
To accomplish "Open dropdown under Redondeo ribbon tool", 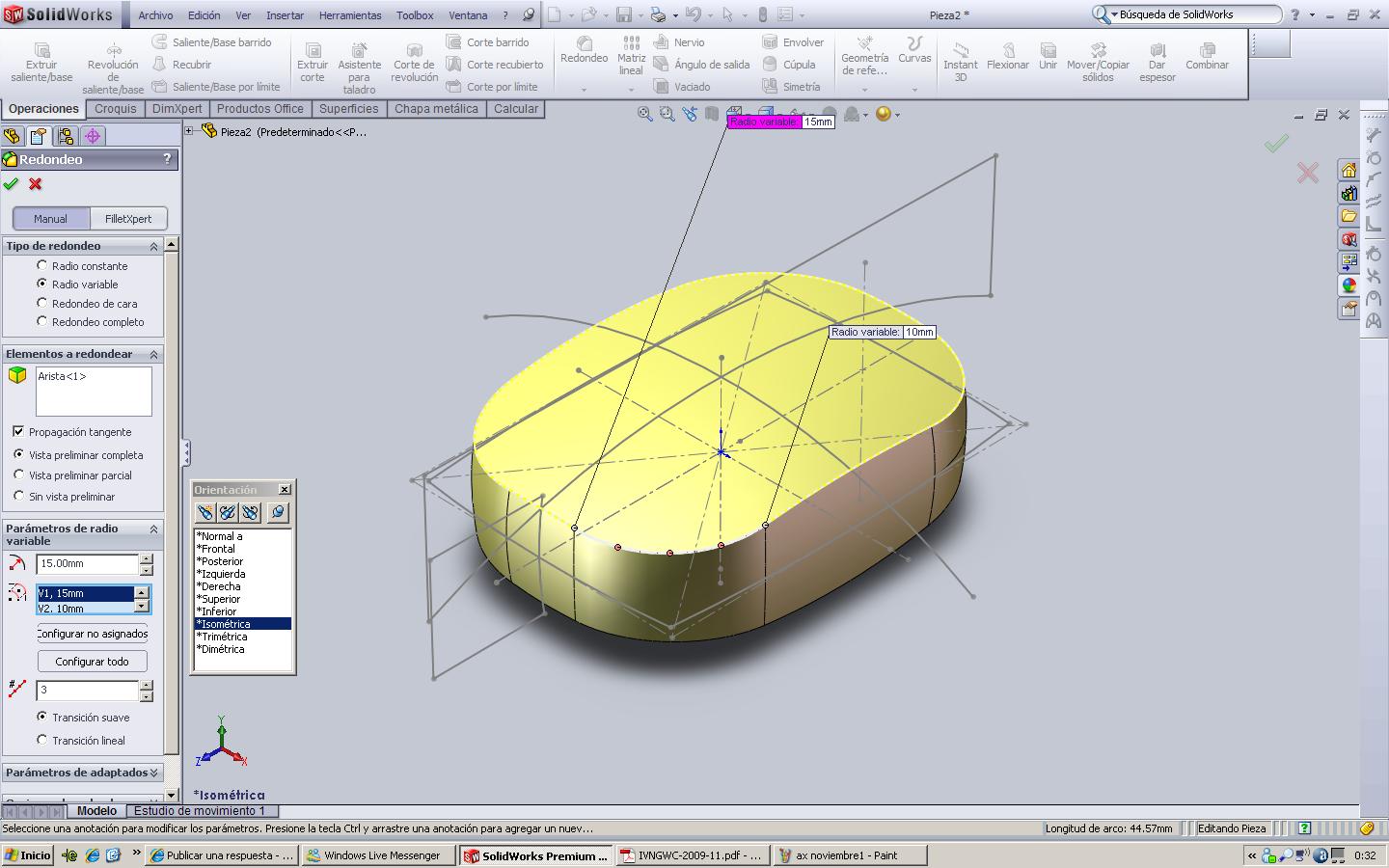I will (584, 90).
